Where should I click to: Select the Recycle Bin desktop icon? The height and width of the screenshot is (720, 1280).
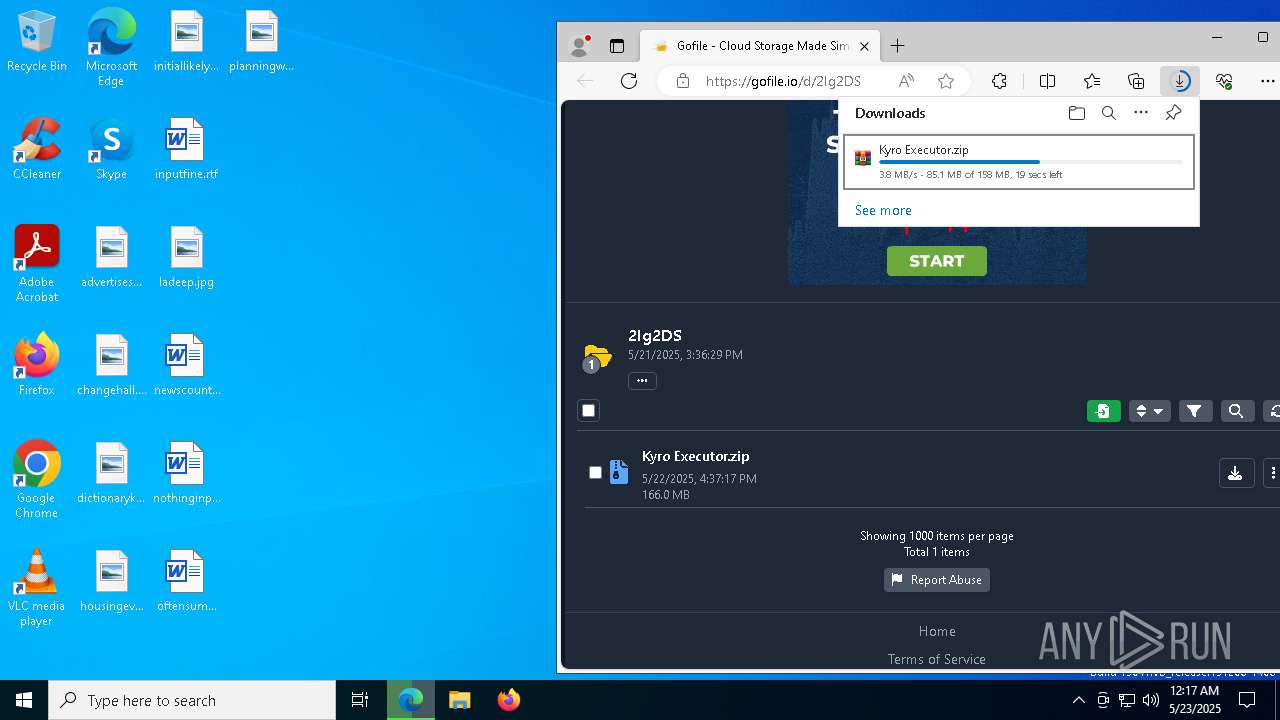[36, 42]
